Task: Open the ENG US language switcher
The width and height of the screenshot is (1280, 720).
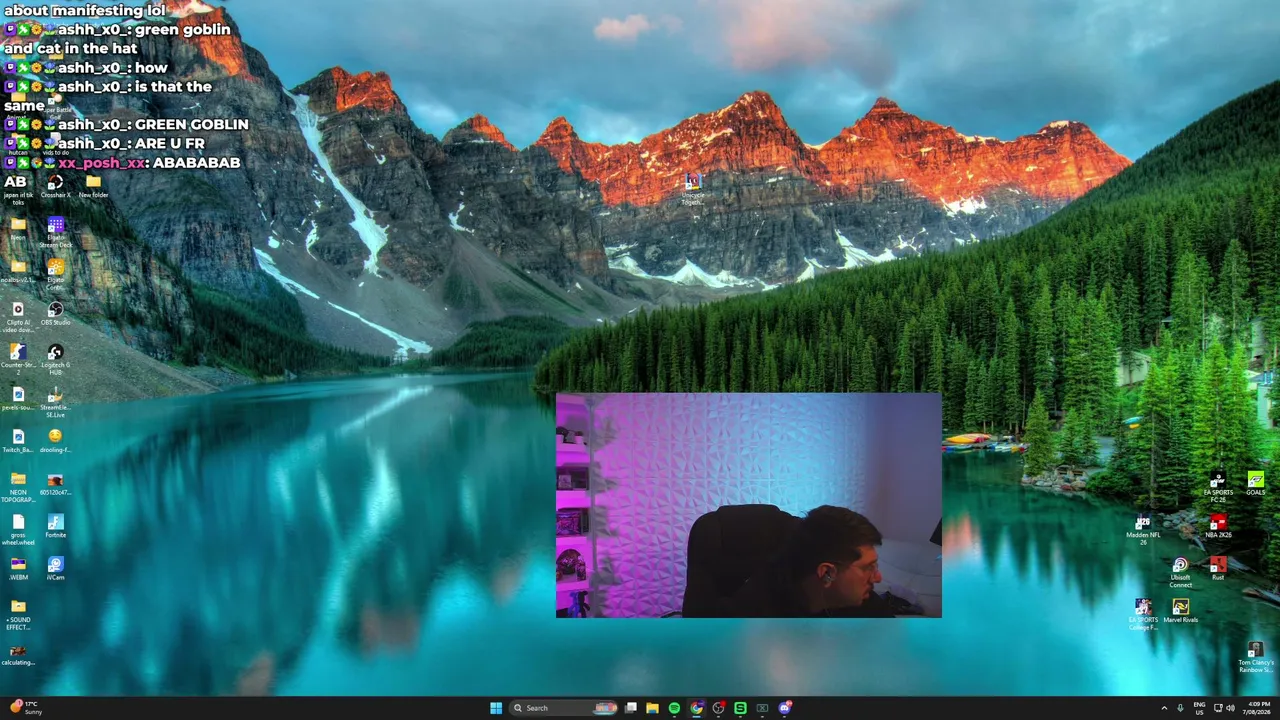Action: (x=1199, y=708)
